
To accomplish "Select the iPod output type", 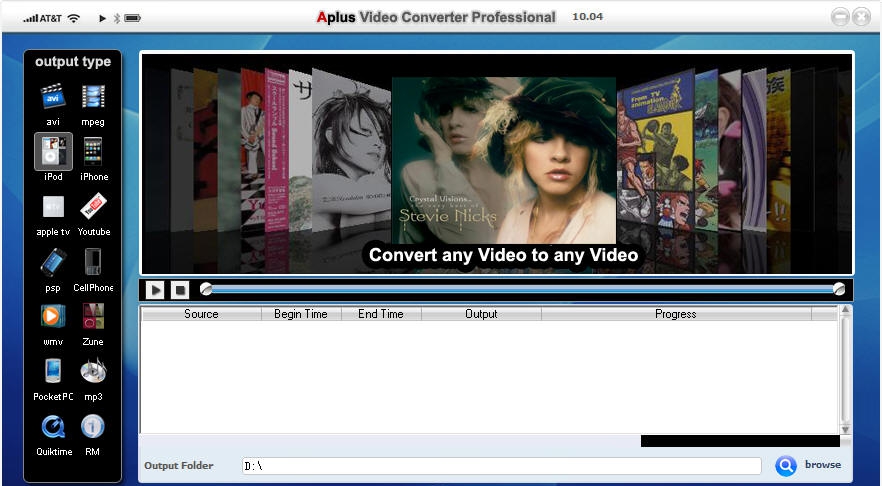I will [53, 152].
